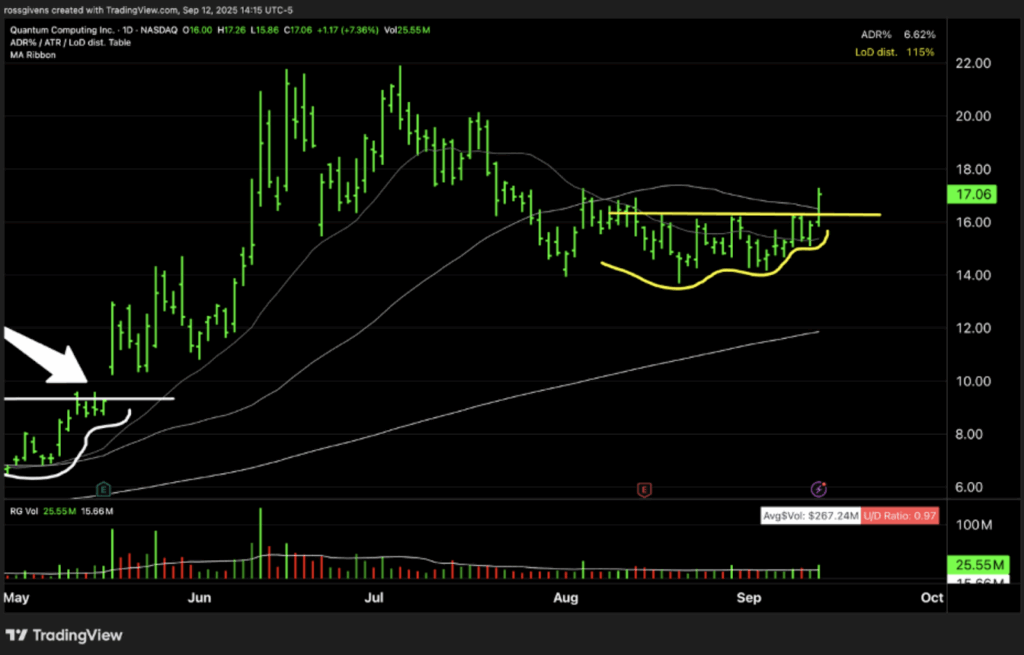
Task: Click the ADR% 6.62% table value
Action: click(917, 33)
